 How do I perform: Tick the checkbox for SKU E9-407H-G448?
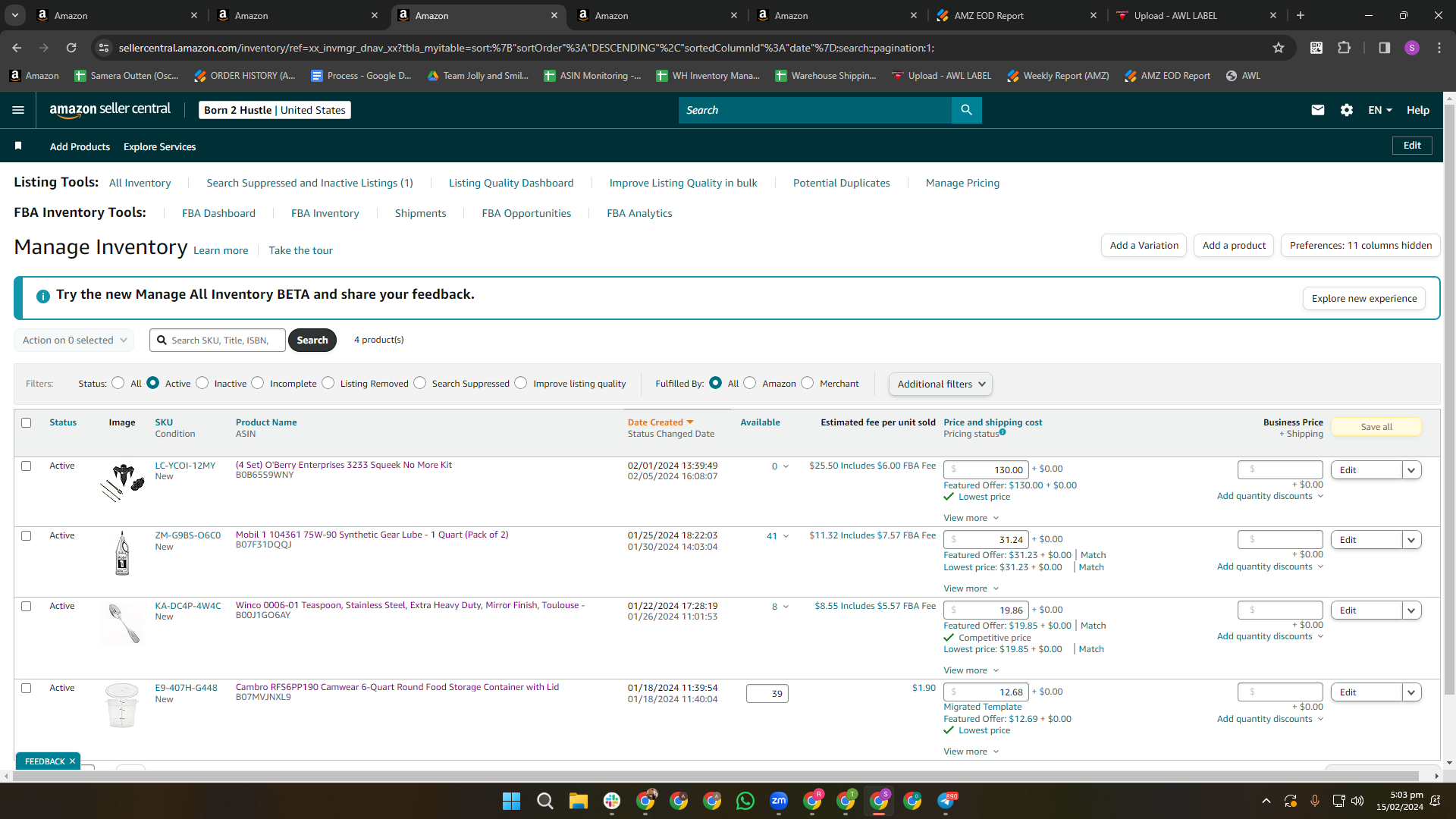(x=27, y=688)
